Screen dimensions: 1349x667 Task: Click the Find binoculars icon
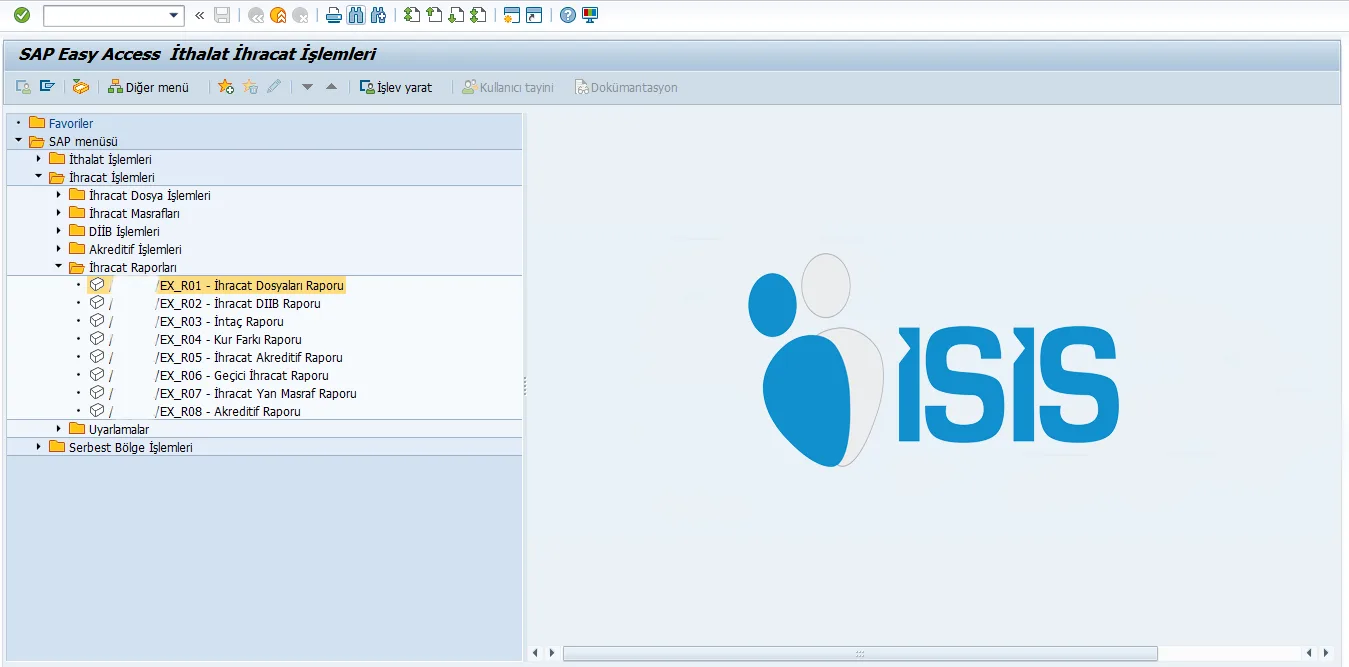[x=356, y=15]
